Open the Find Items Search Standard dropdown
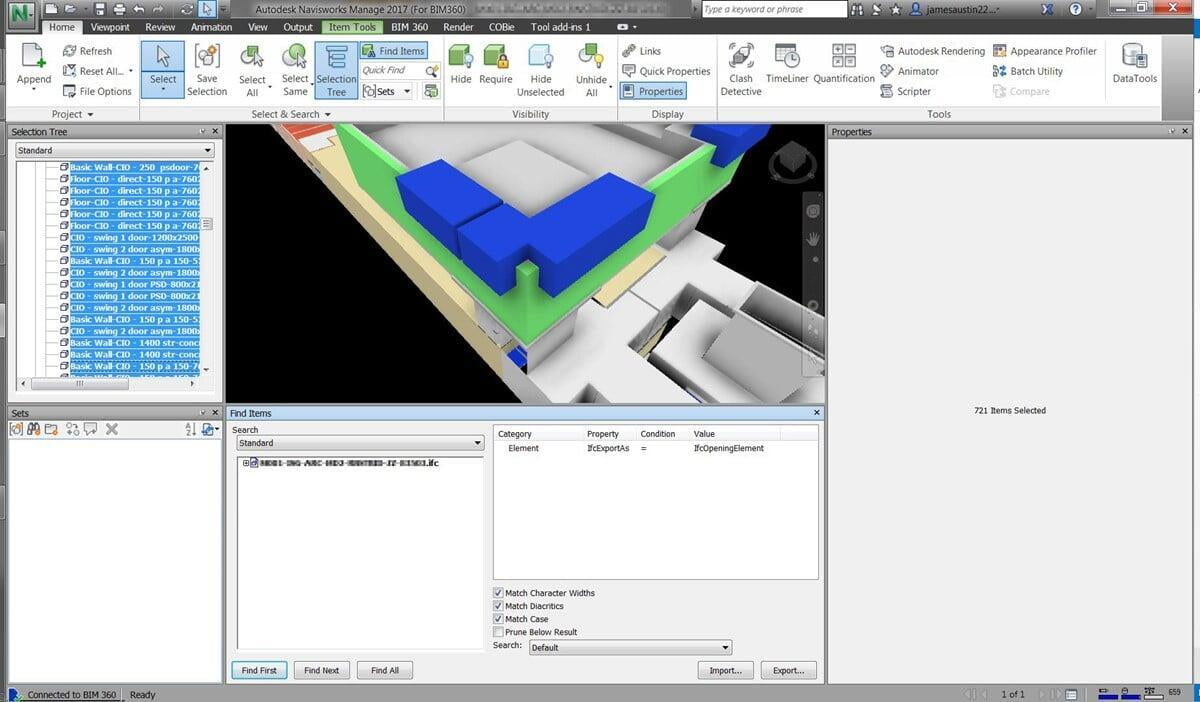 click(x=359, y=443)
